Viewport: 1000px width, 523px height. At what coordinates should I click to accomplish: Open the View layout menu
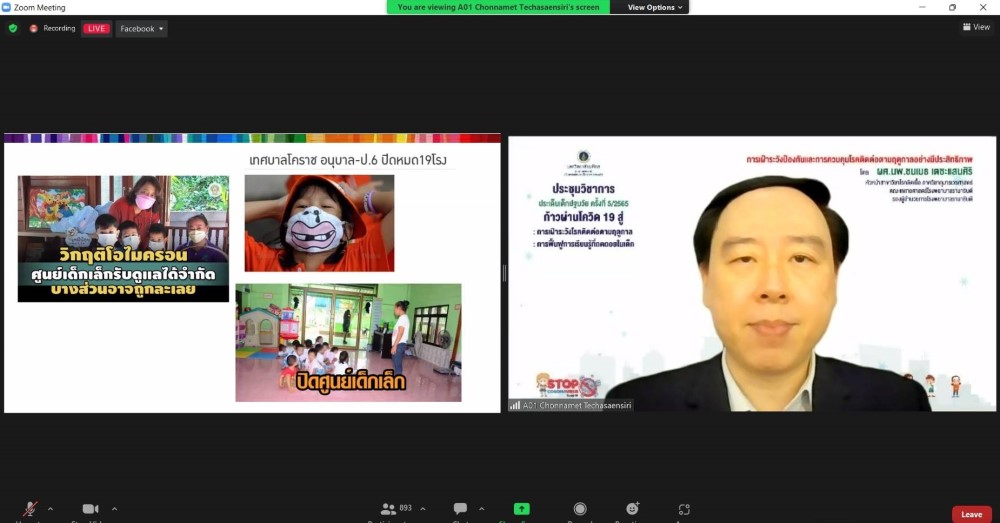[975, 28]
